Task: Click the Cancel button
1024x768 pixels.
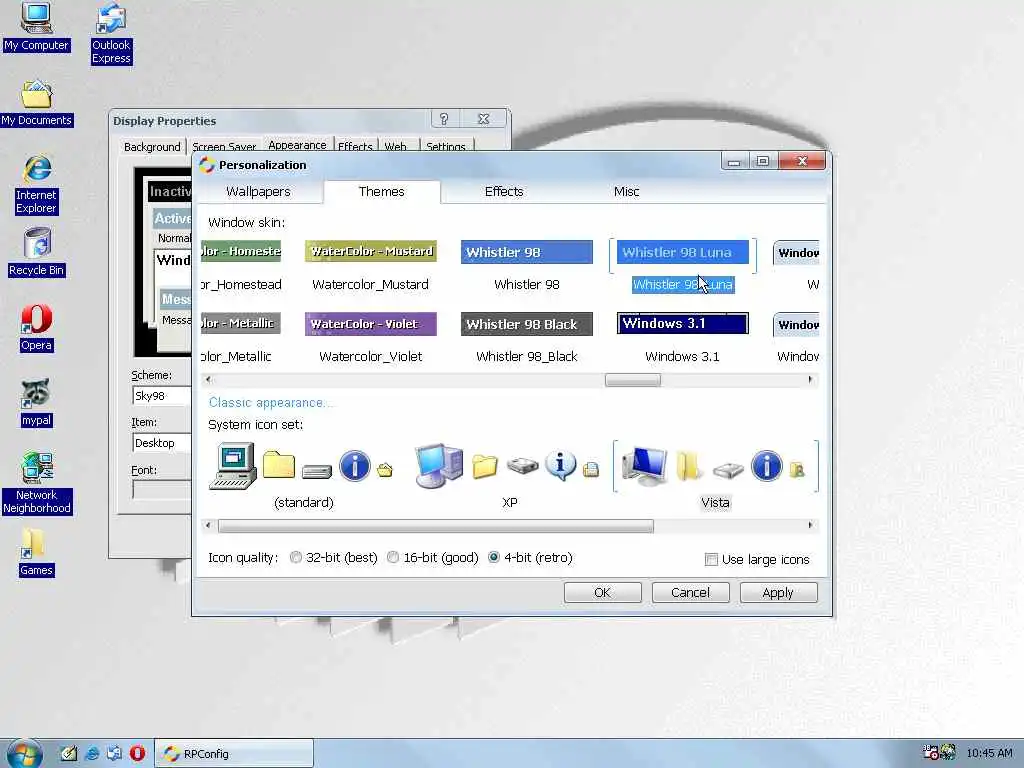Action: pyautogui.click(x=690, y=592)
